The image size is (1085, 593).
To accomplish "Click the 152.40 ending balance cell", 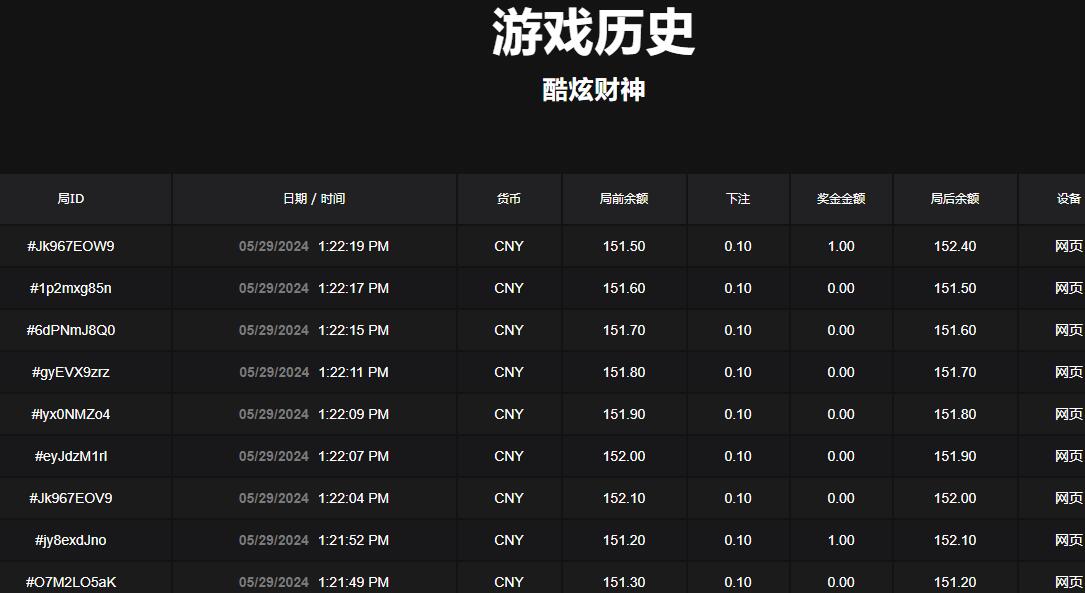I will [x=955, y=246].
